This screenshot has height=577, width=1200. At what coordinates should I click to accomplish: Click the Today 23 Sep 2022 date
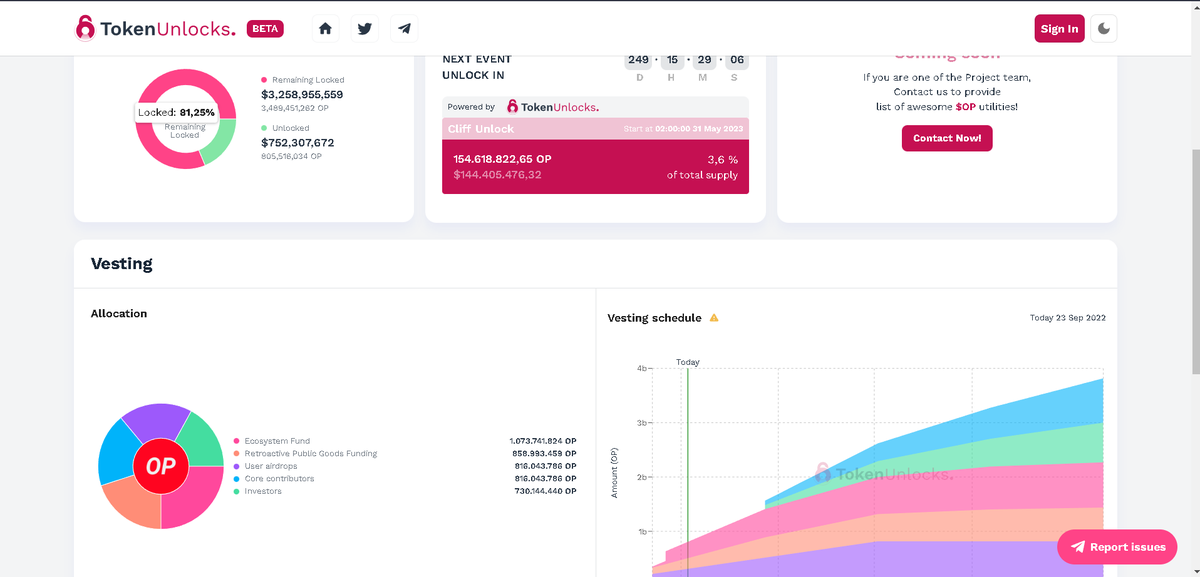coord(1068,318)
